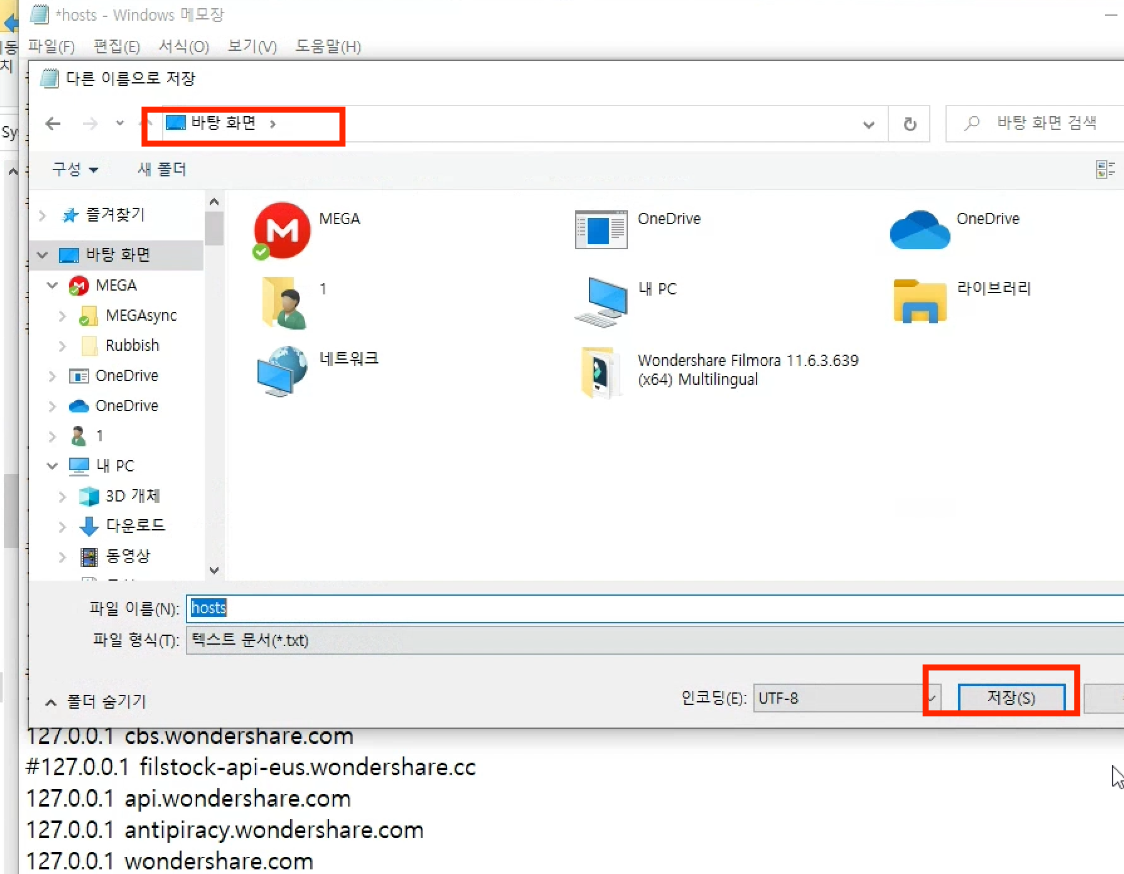Open the OneDrive window-style icon in file list
Viewport: 1124px width, 874px height.
coord(601,229)
